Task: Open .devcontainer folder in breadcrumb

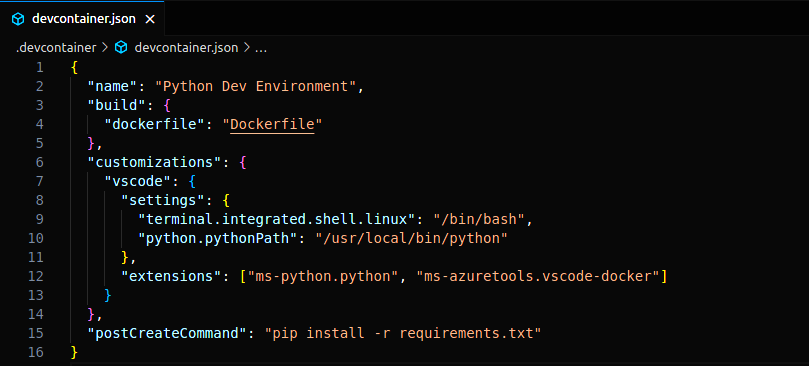Action: point(56,48)
